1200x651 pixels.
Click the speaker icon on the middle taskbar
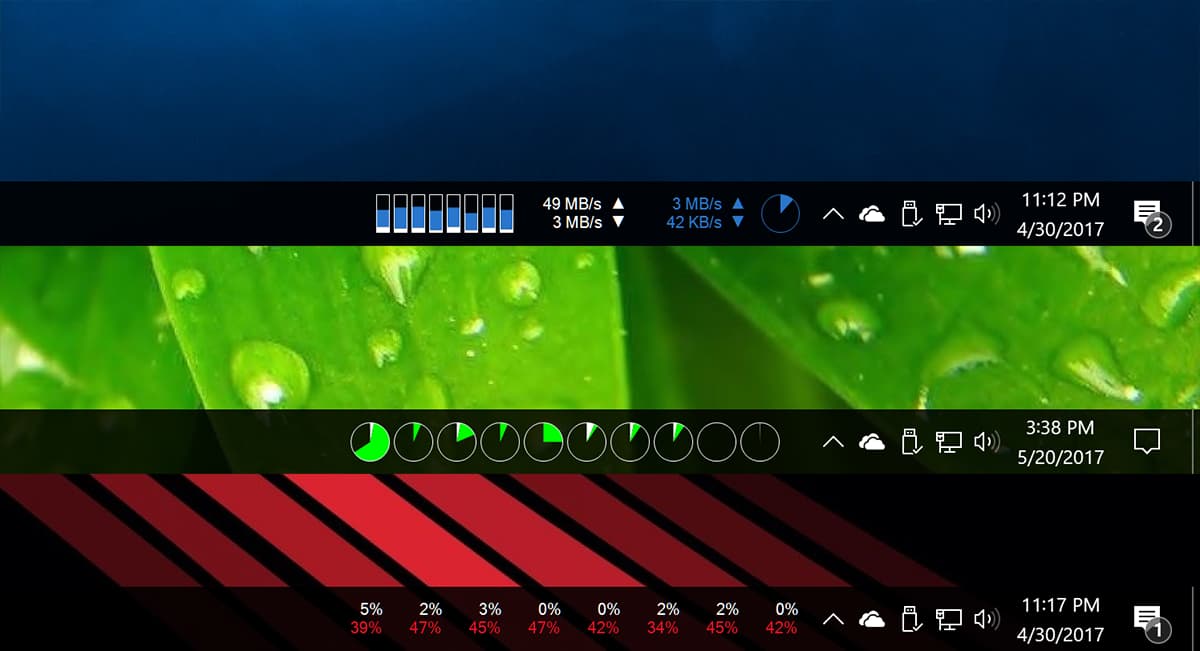tap(987, 440)
